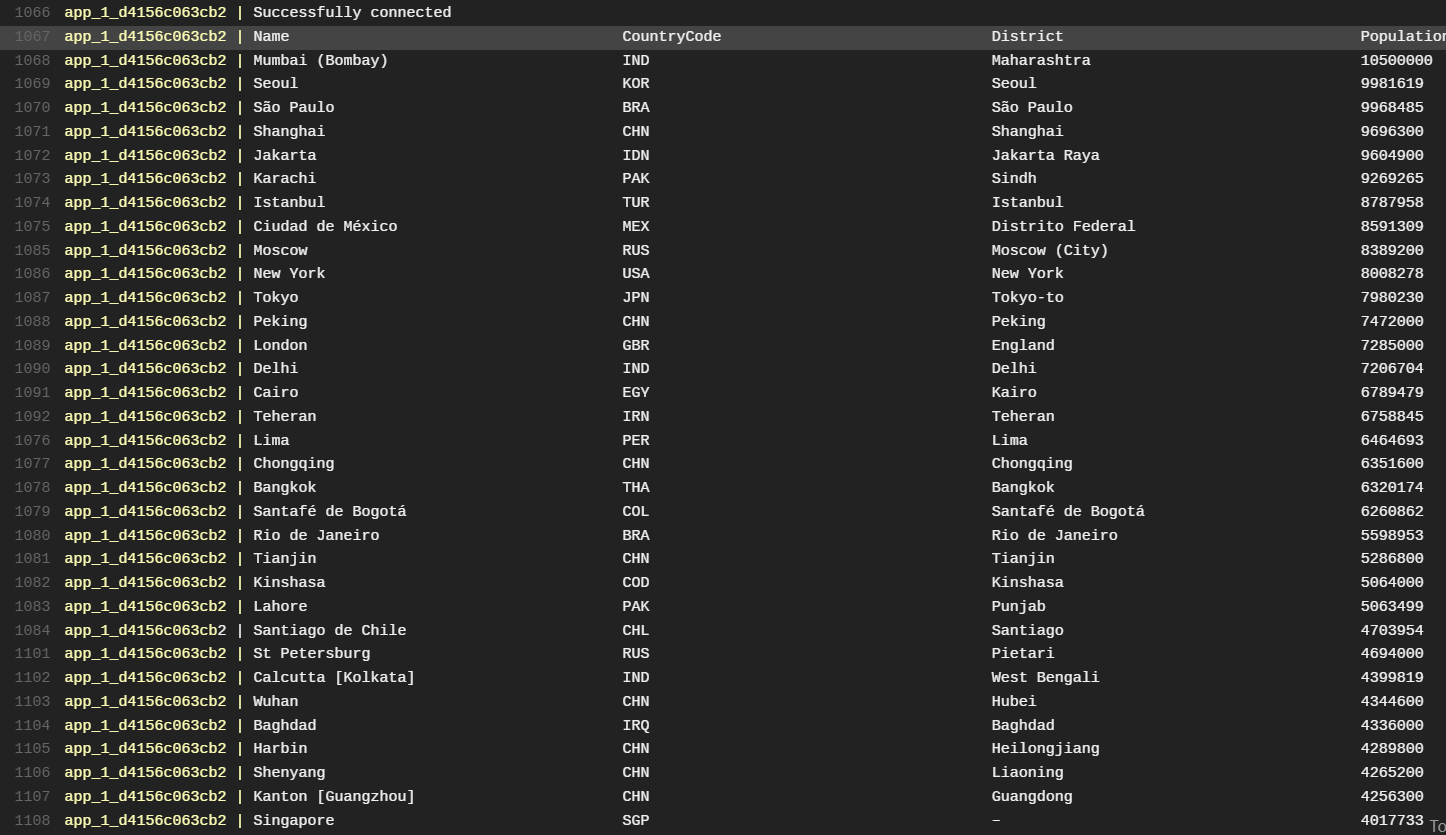Click line number 1066 in the gutter

tap(31, 12)
